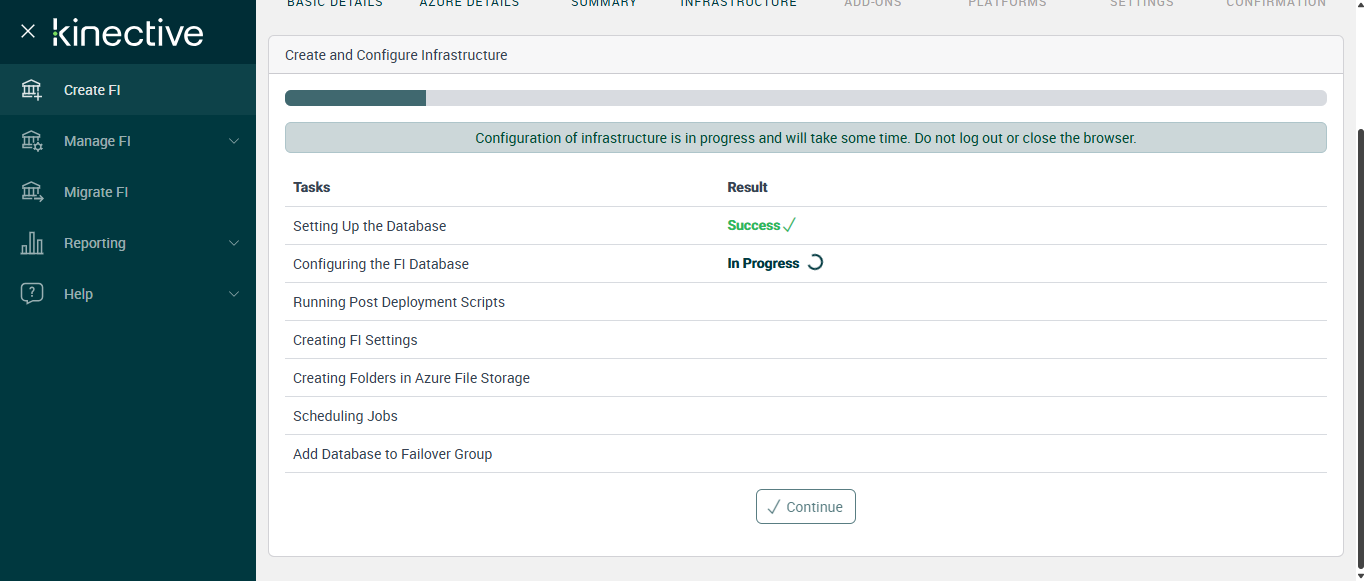Select Migrate FI in the sidebar
This screenshot has width=1366, height=581.
pyautogui.click(x=96, y=192)
